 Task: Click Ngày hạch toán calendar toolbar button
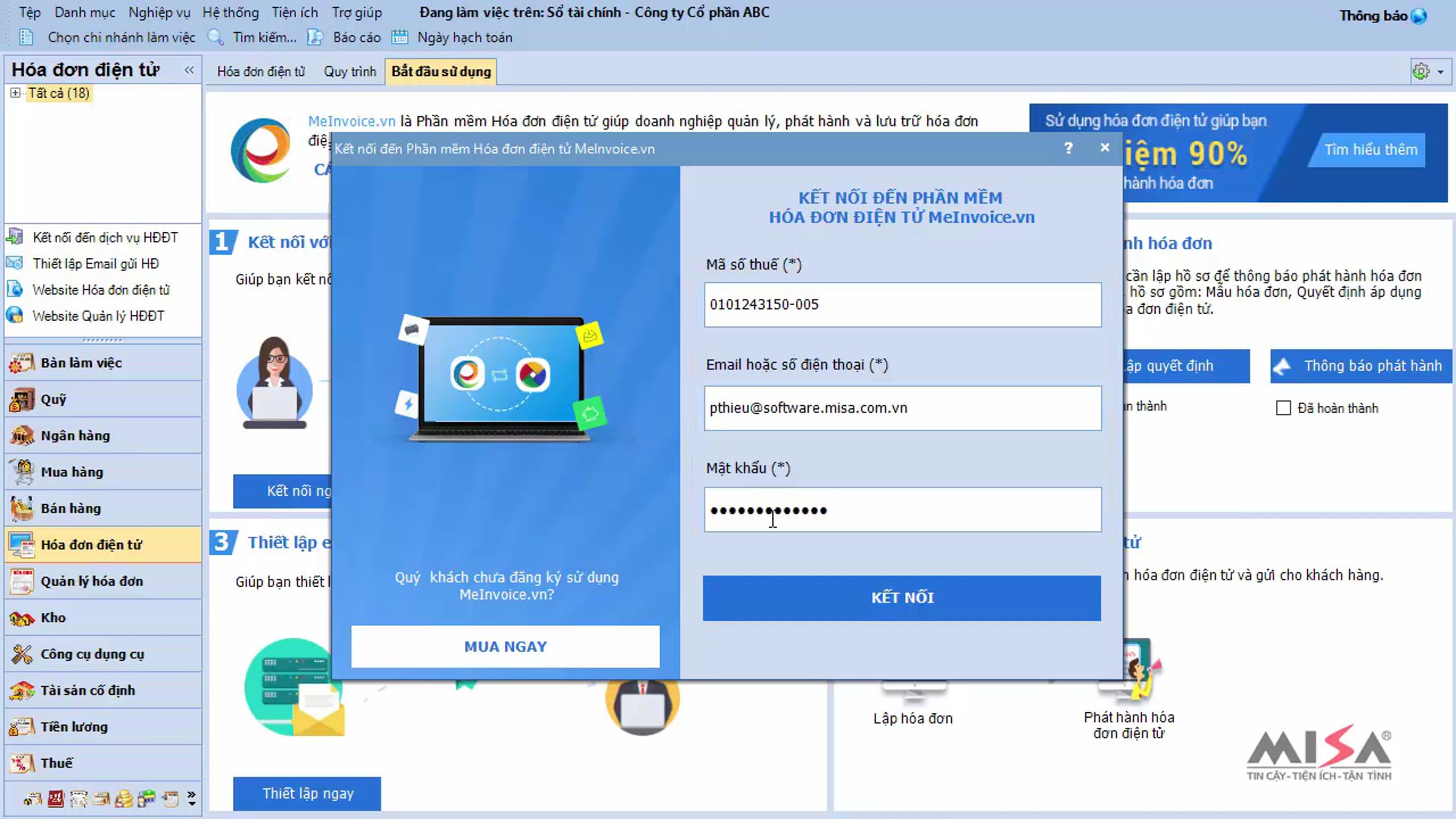click(453, 38)
